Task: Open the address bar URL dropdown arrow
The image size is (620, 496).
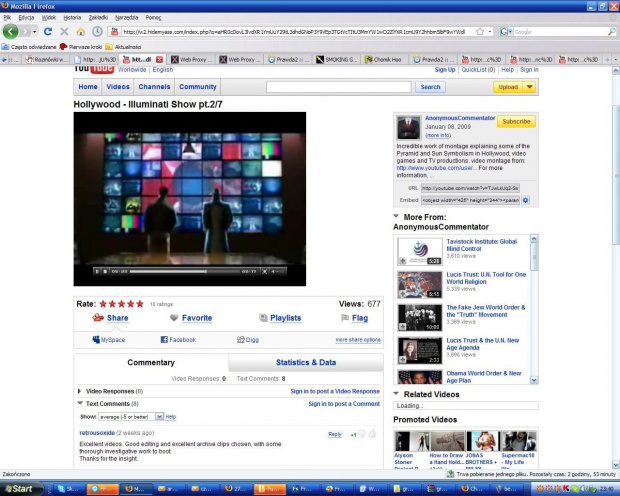Action: click(490, 32)
